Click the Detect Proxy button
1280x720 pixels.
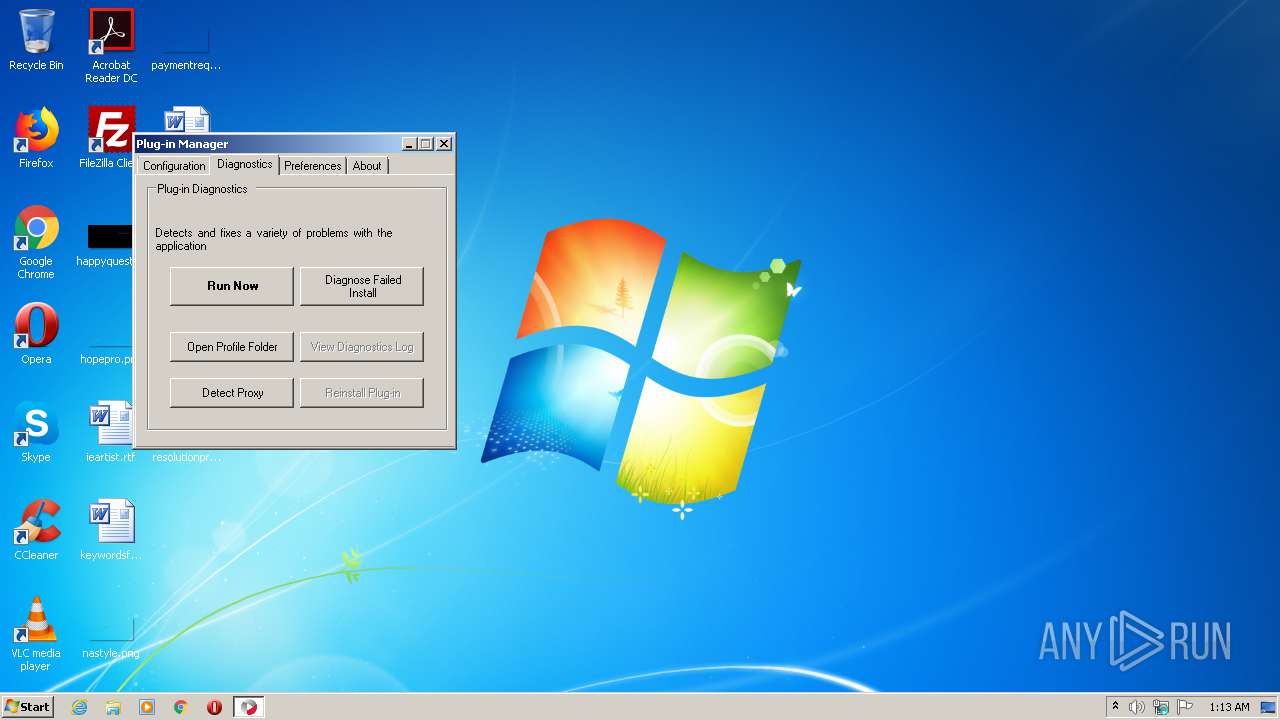232,393
